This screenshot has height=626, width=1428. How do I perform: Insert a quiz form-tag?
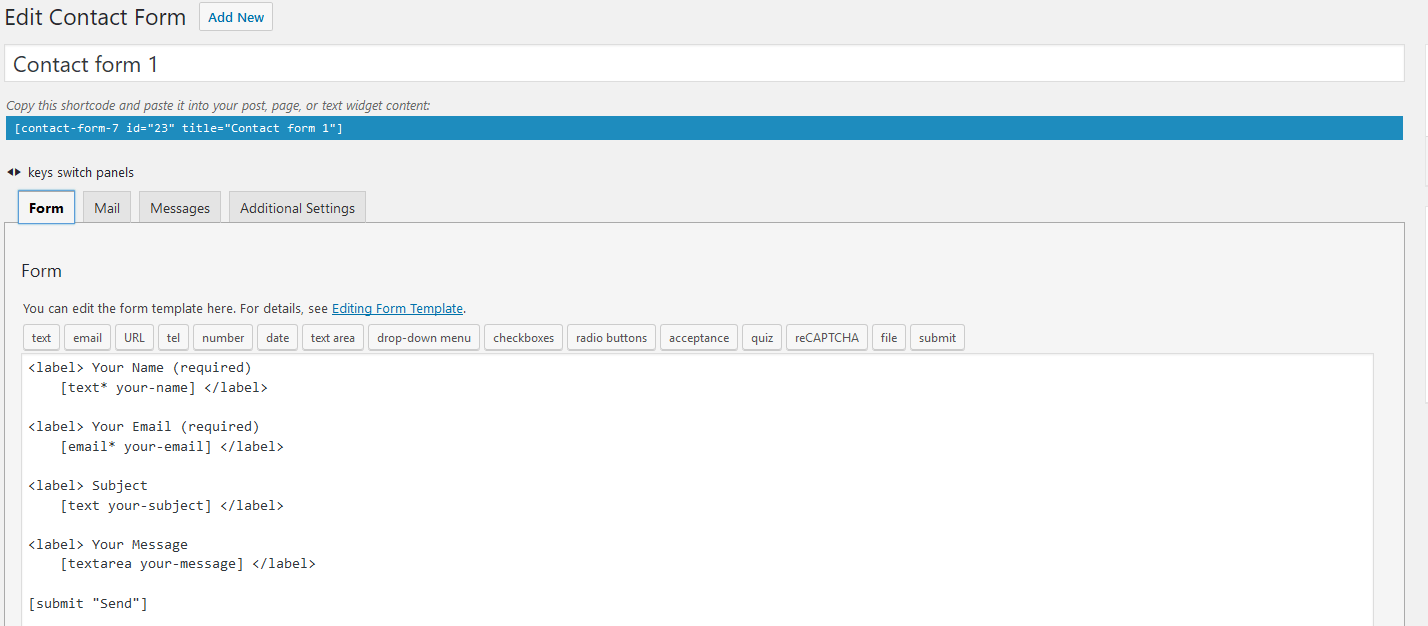761,337
